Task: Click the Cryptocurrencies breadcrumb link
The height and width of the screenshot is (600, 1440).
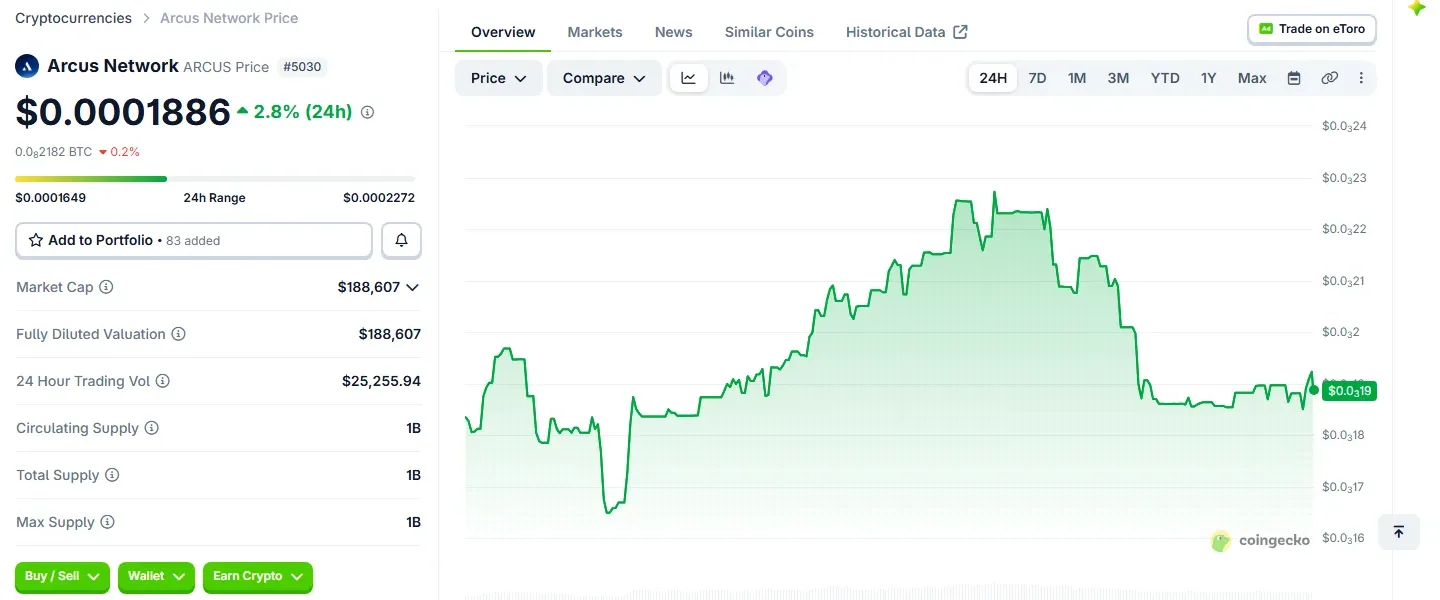Action: [73, 18]
